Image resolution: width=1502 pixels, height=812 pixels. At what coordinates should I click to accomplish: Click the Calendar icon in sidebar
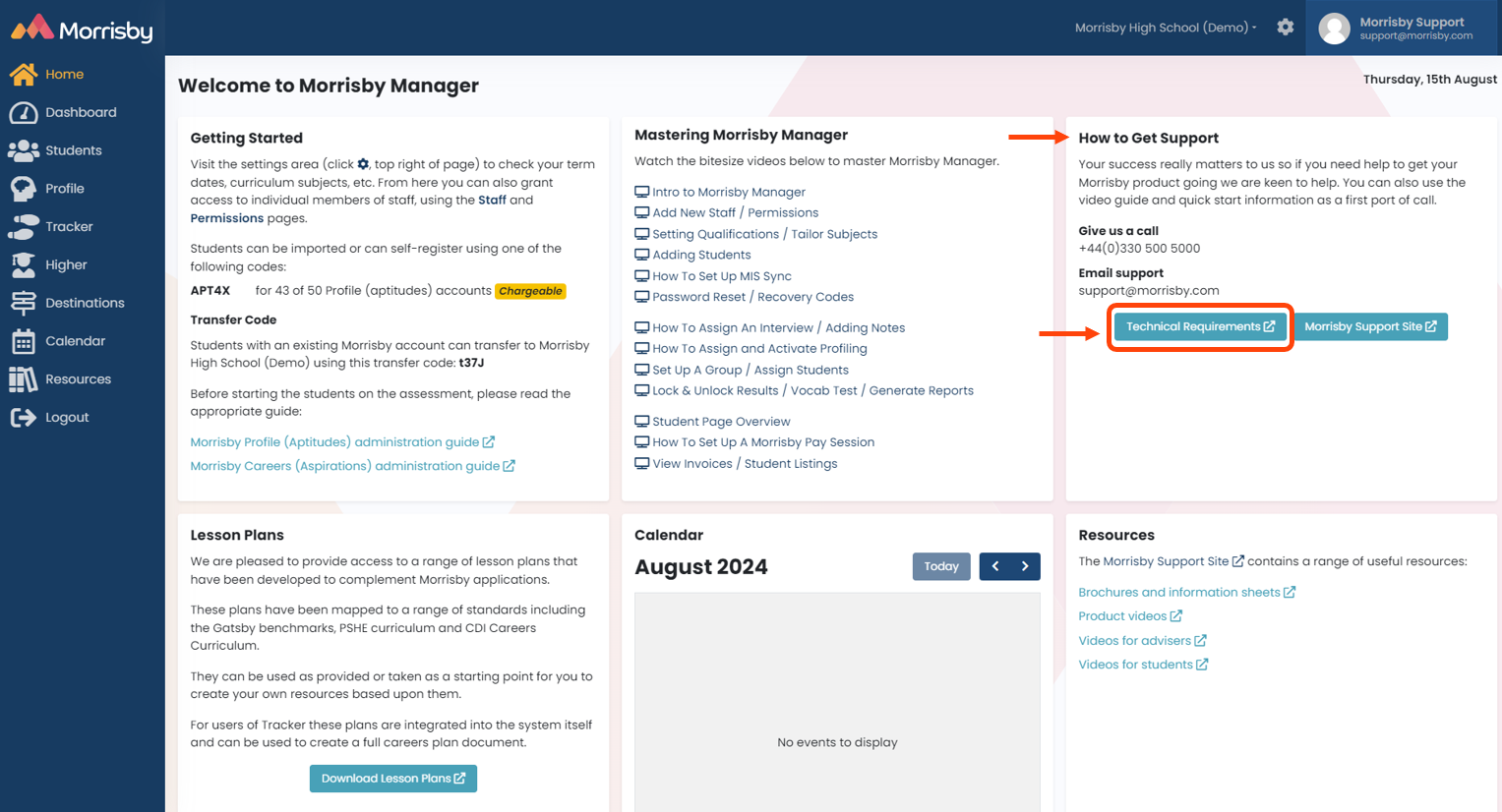(24, 341)
